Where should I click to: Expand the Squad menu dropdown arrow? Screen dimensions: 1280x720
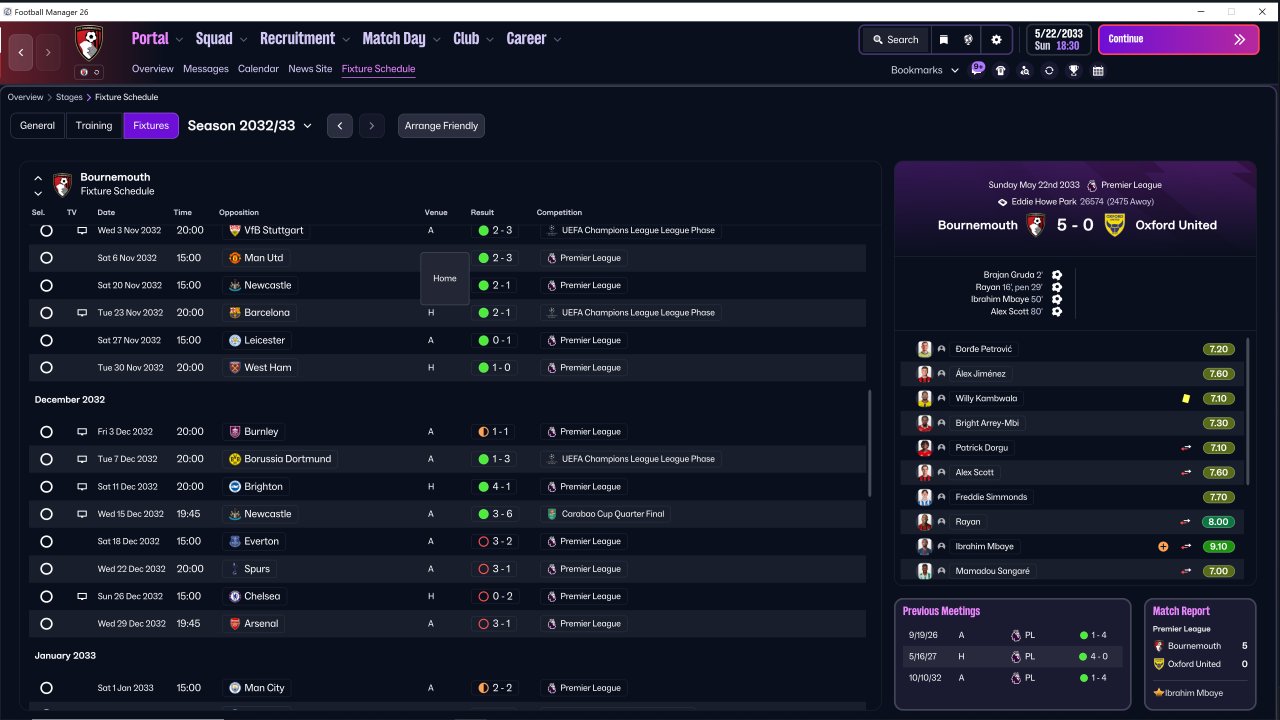243,40
